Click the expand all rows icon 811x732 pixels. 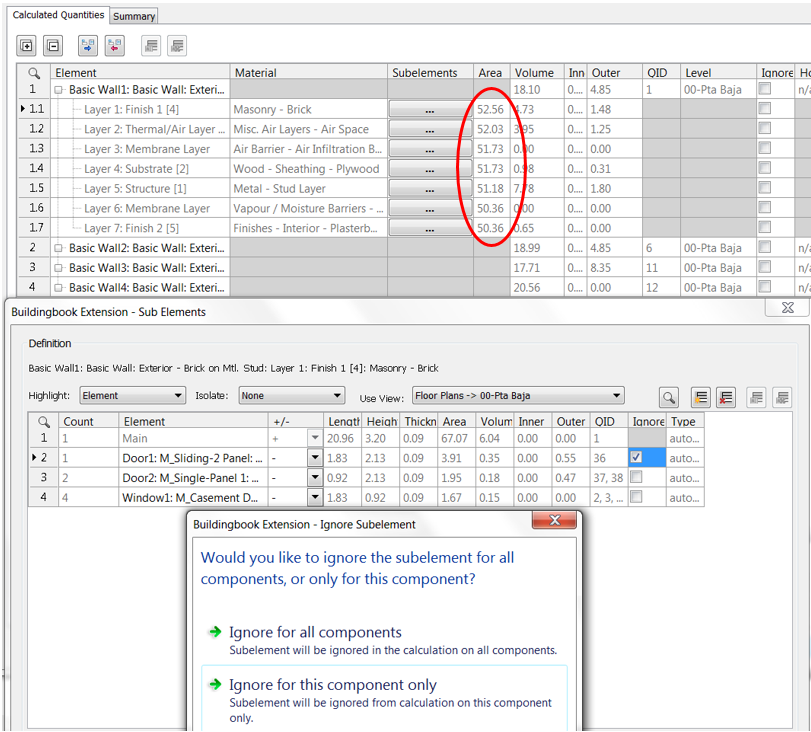[x=26, y=45]
